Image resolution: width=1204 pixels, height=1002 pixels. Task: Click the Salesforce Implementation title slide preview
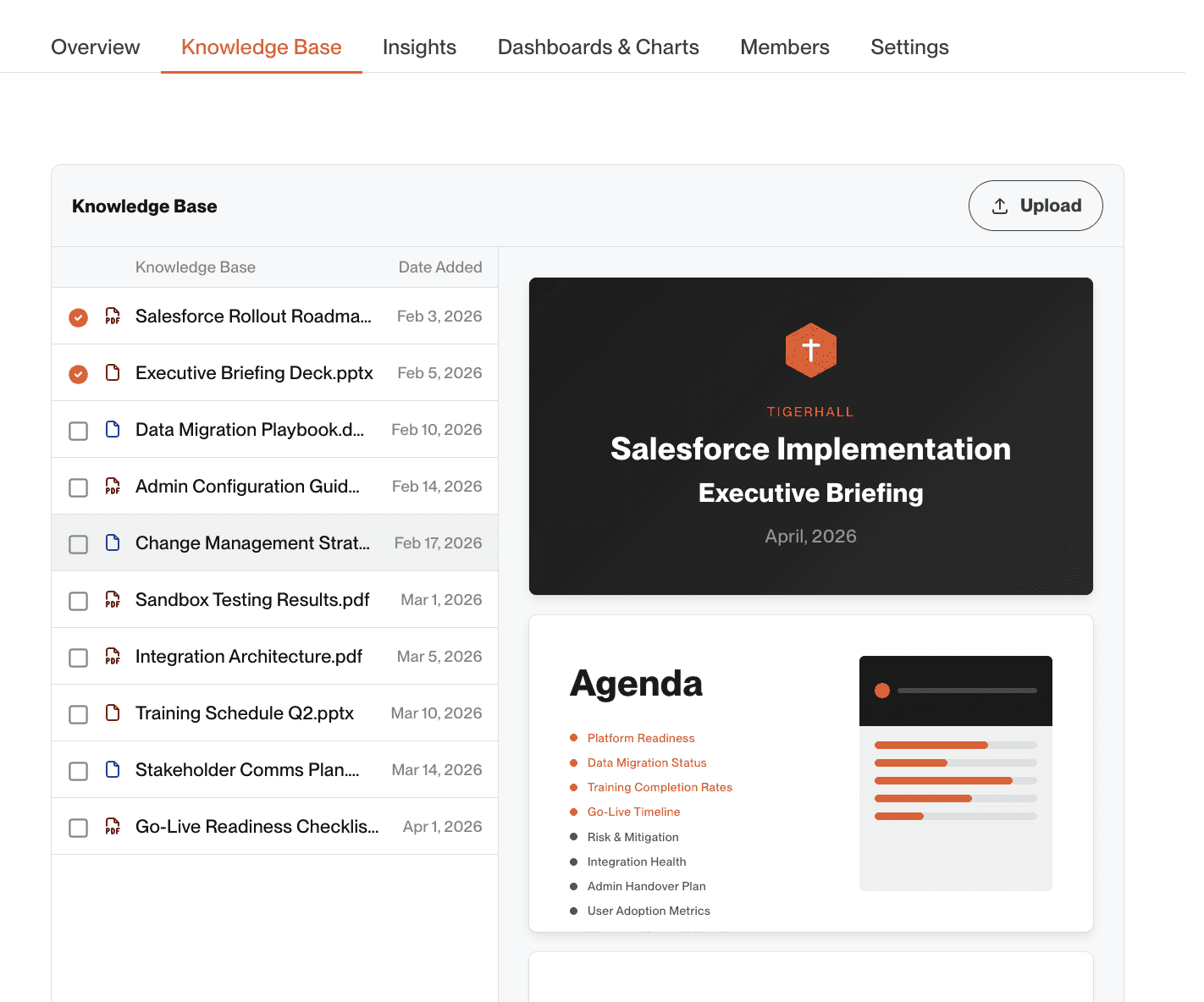811,436
